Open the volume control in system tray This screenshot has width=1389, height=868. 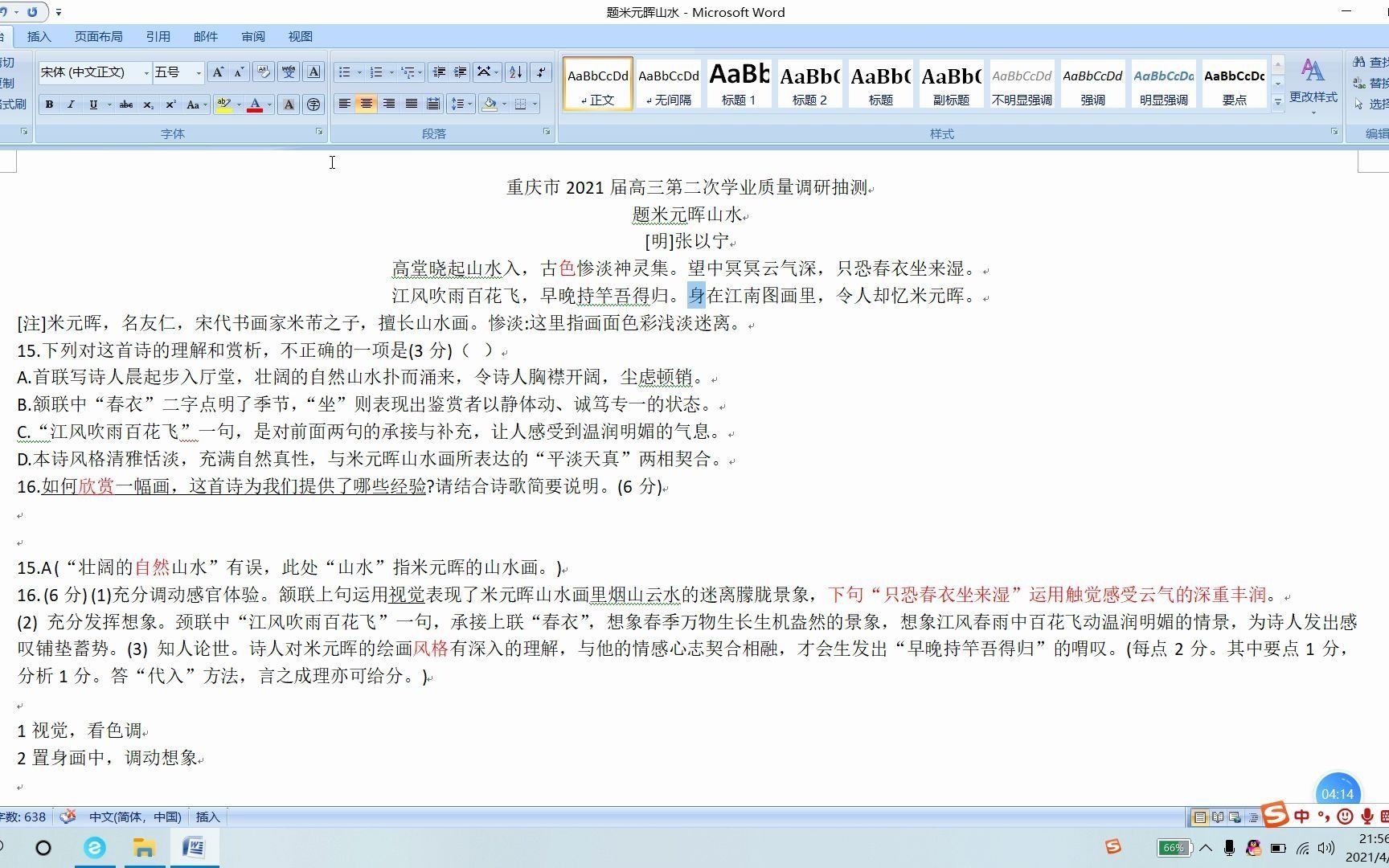click(1326, 847)
